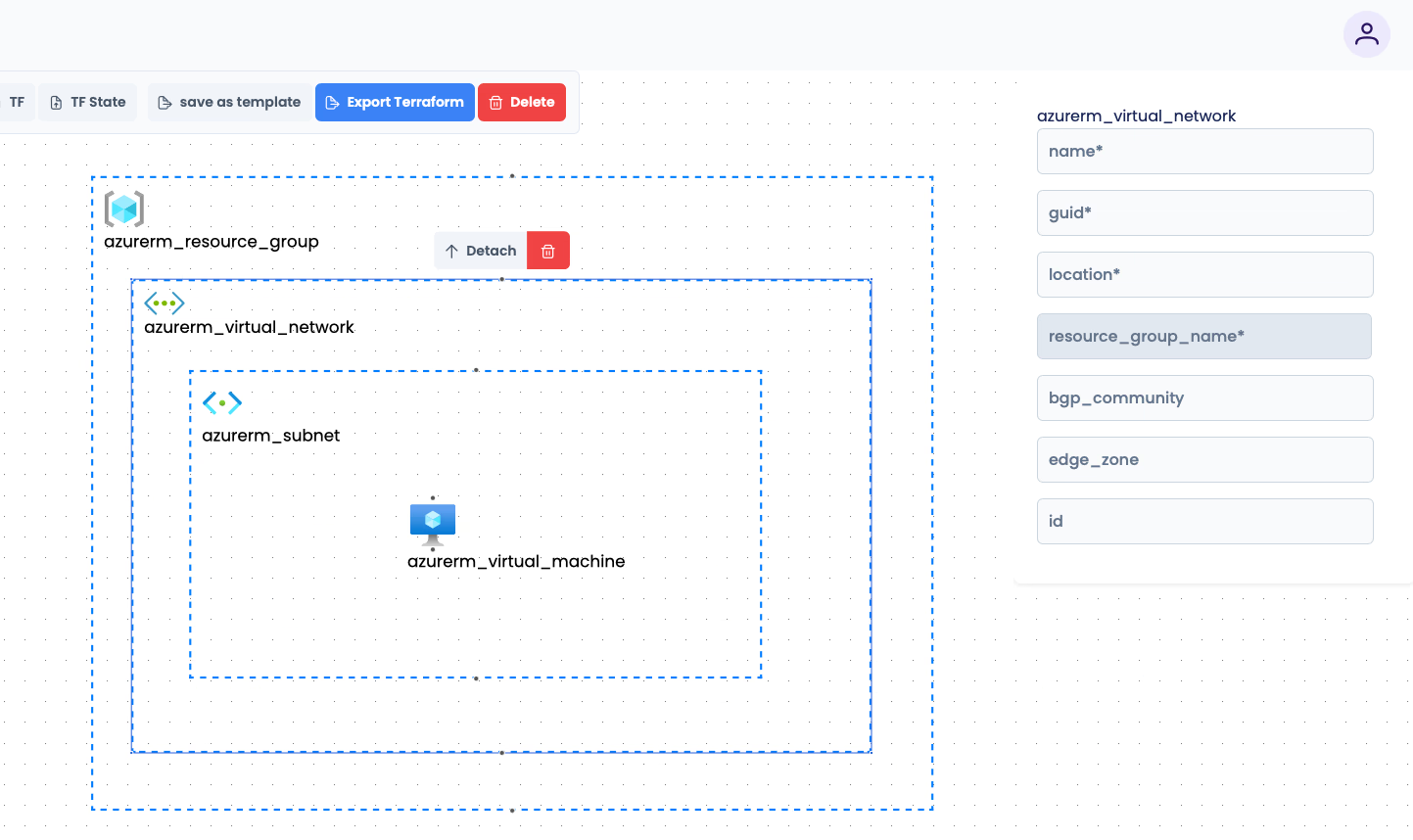
Task: Click bottom handle of the subnet container
Action: pyautogui.click(x=476, y=678)
